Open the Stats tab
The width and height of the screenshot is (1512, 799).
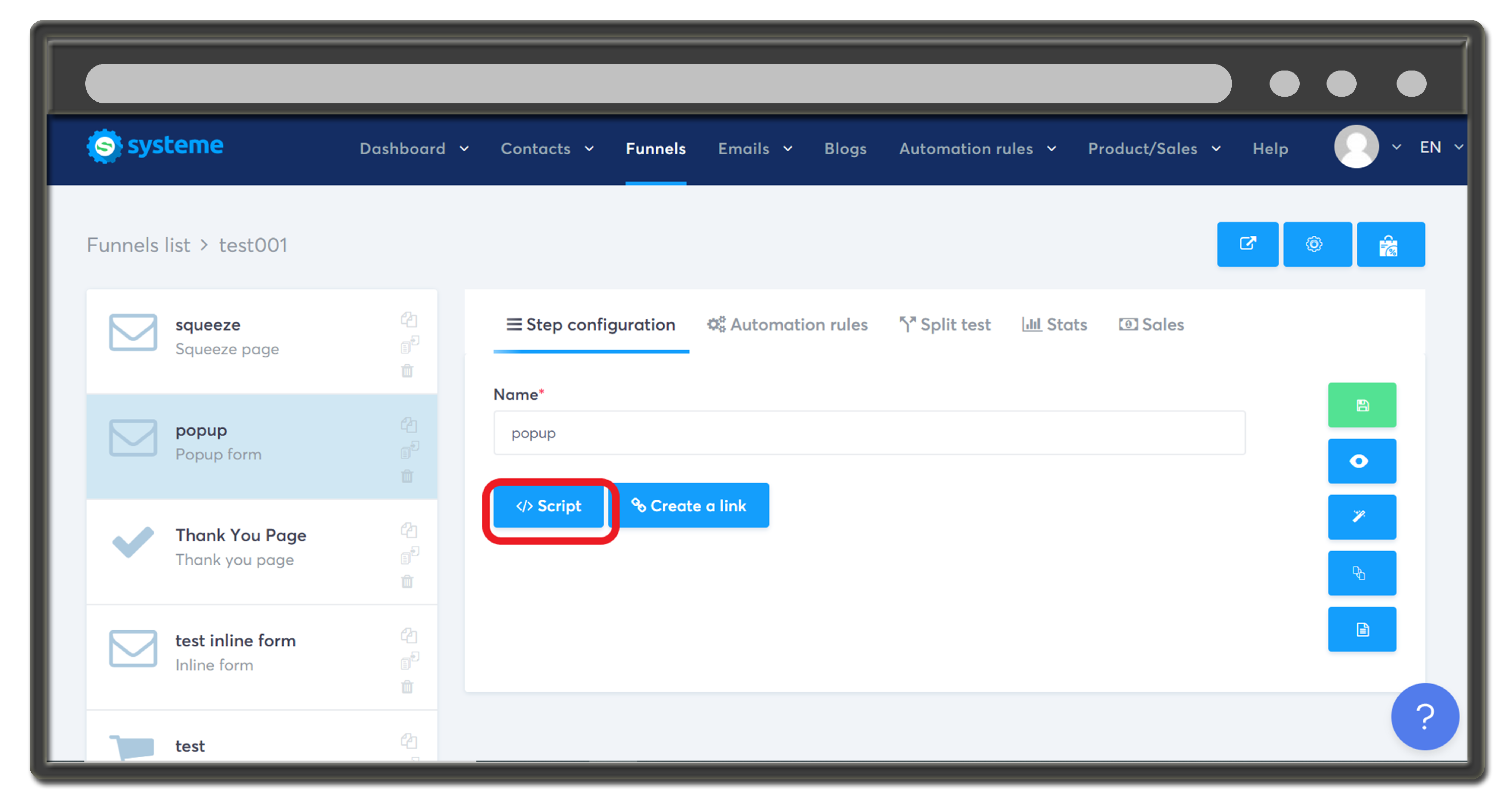point(1054,324)
